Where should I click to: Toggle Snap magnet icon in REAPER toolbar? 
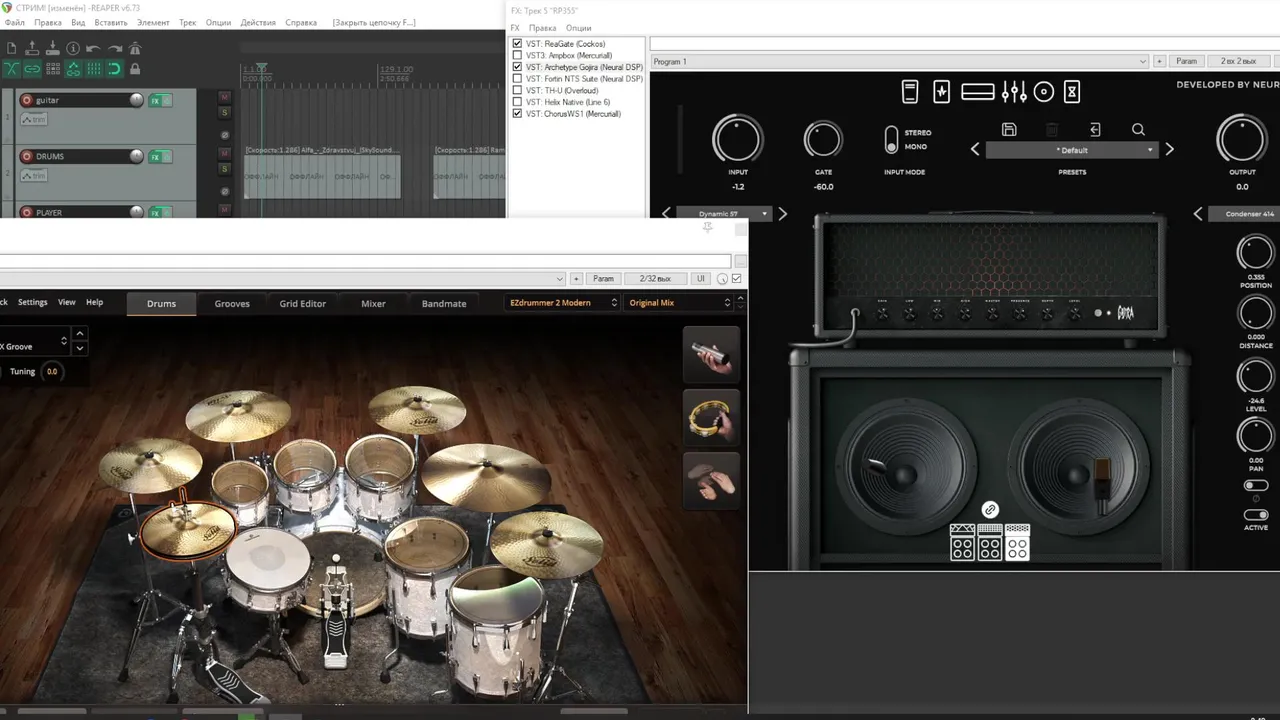click(114, 69)
